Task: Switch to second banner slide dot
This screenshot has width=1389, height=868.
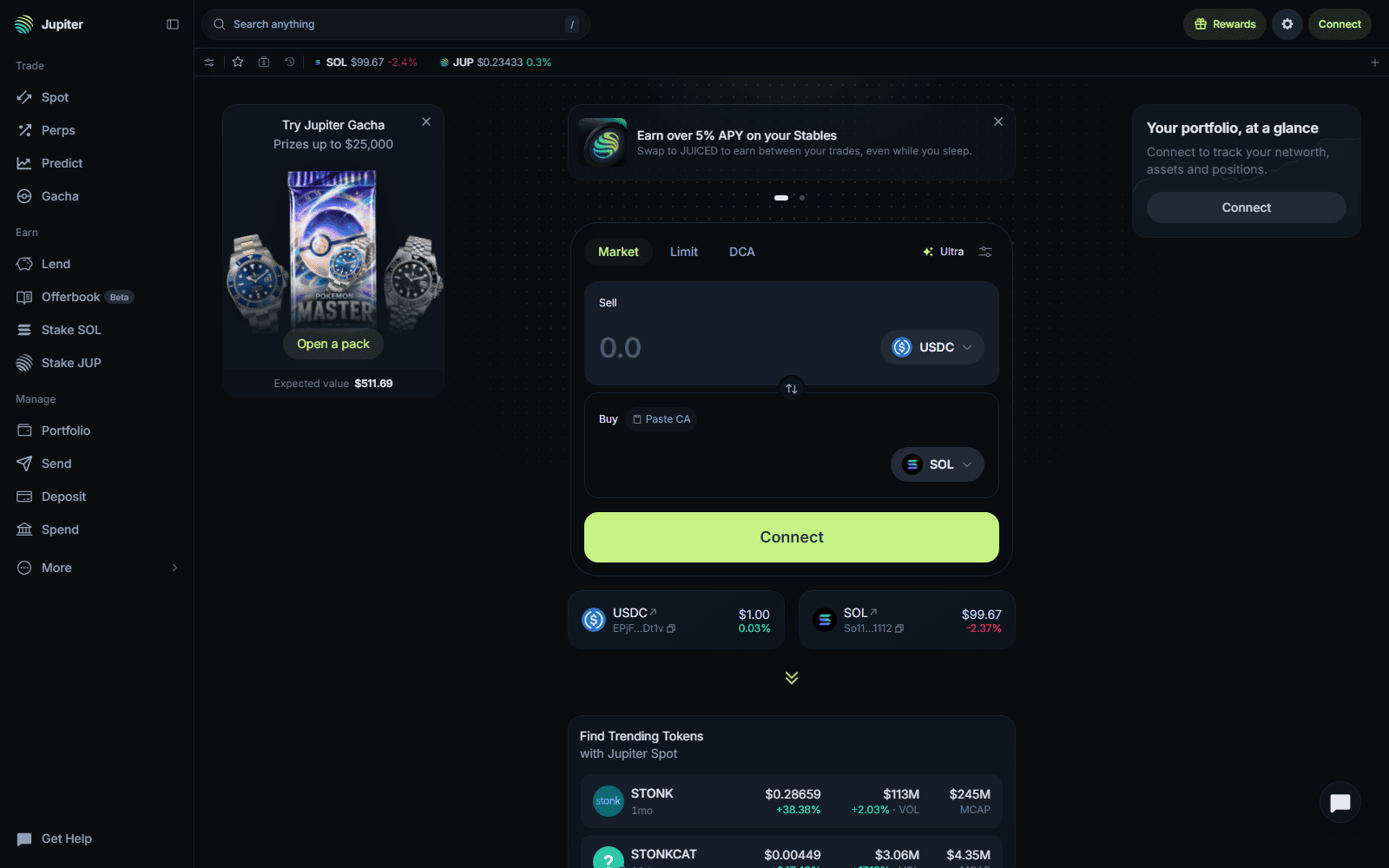Action: [x=802, y=198]
